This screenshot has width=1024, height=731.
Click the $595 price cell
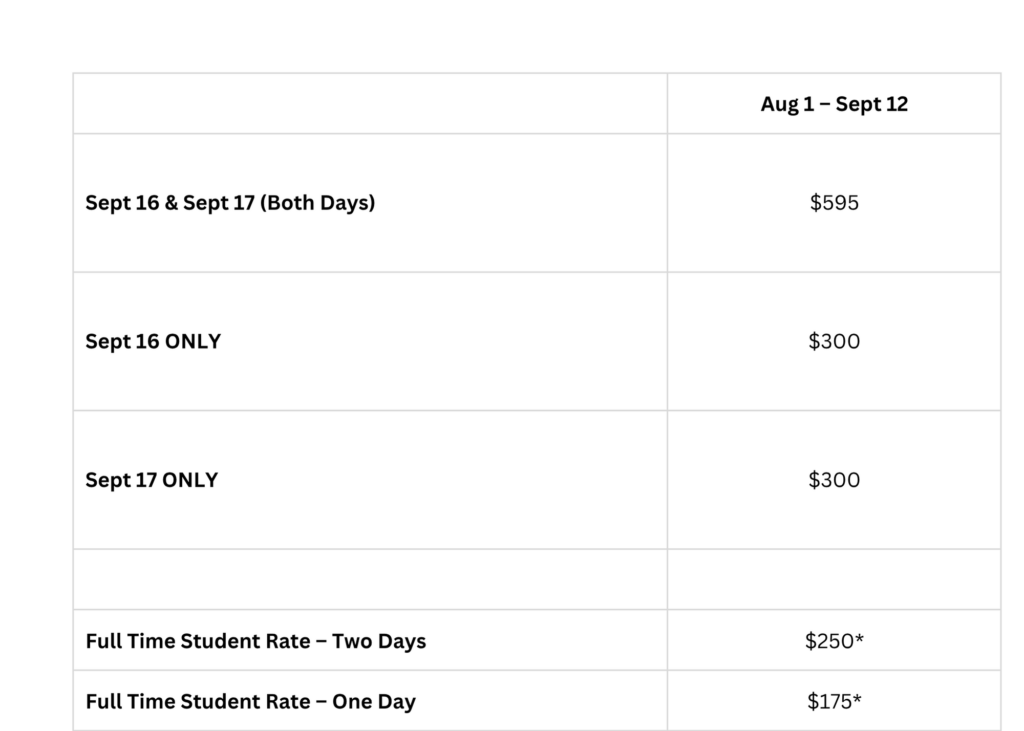[833, 203]
